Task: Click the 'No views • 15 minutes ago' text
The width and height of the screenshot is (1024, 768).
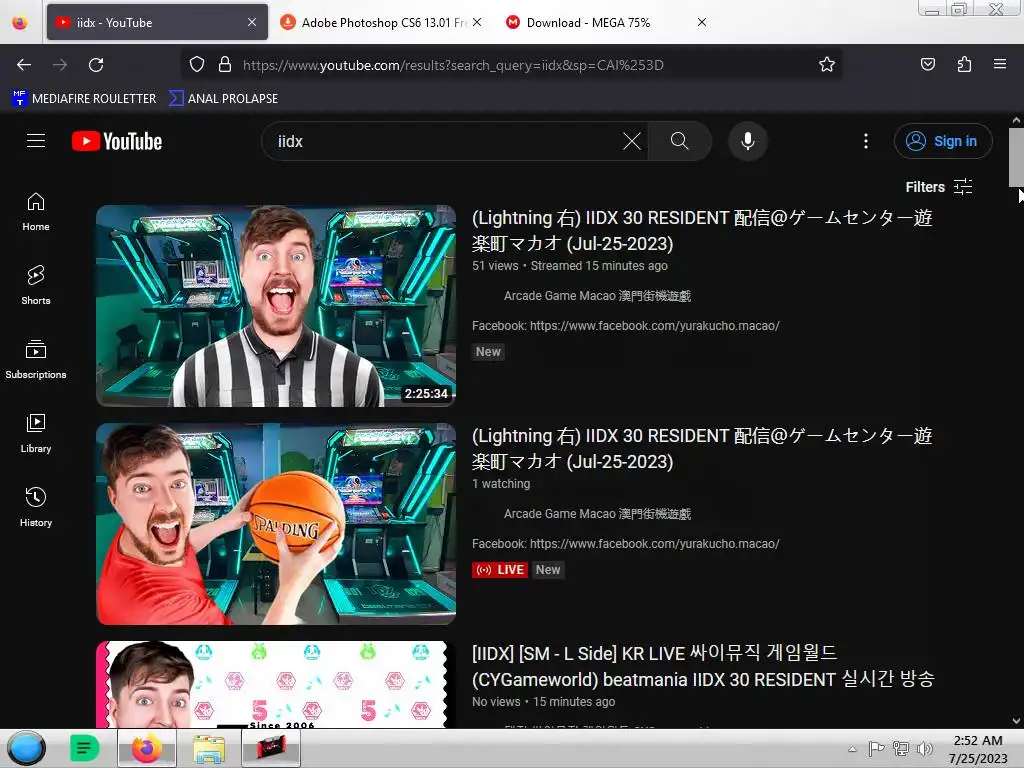Action: point(543,701)
